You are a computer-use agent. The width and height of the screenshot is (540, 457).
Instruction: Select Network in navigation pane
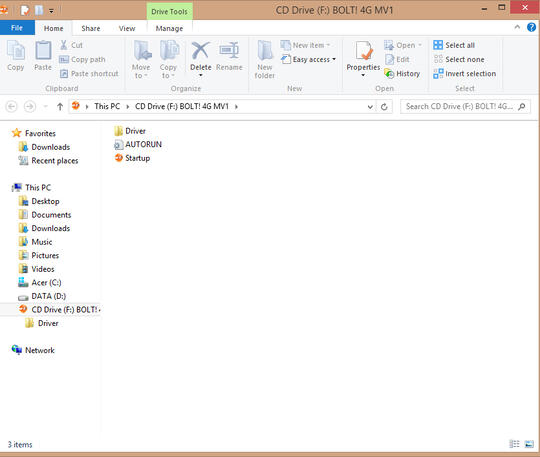pyautogui.click(x=33, y=350)
